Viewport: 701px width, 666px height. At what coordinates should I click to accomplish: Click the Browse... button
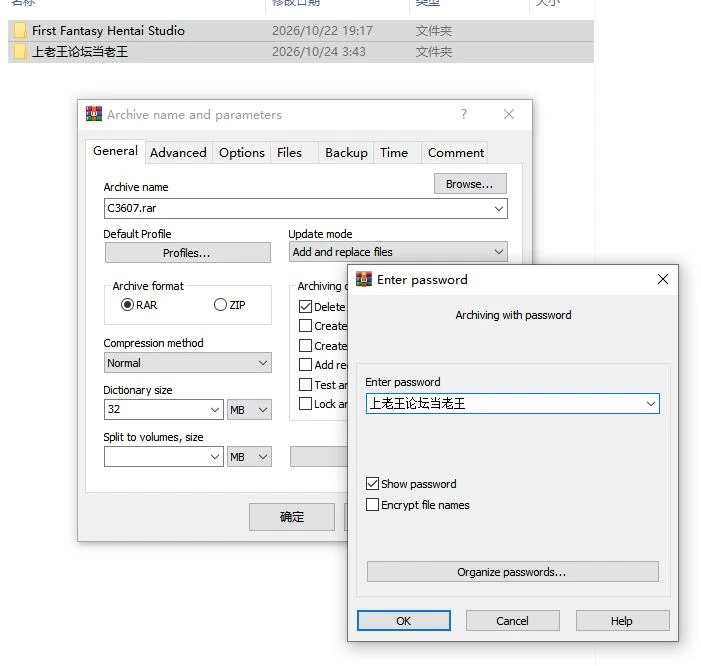470,184
